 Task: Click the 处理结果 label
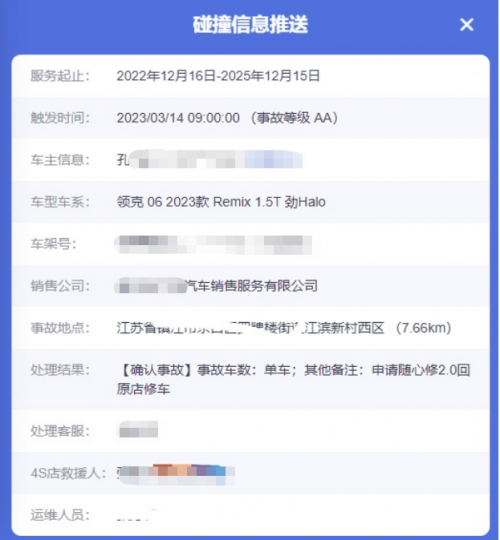tap(60, 370)
